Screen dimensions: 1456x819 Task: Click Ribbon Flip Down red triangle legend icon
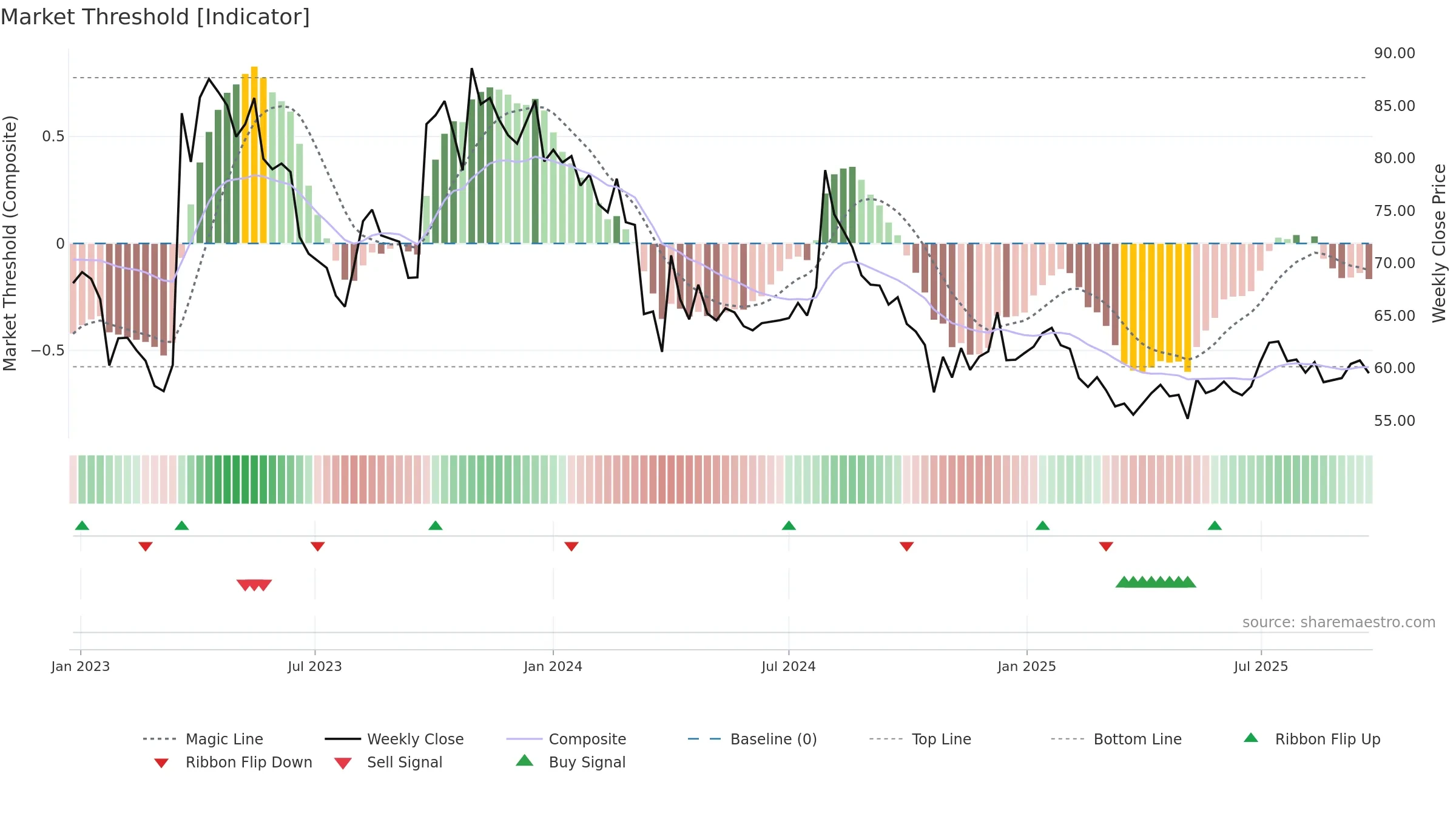click(161, 763)
